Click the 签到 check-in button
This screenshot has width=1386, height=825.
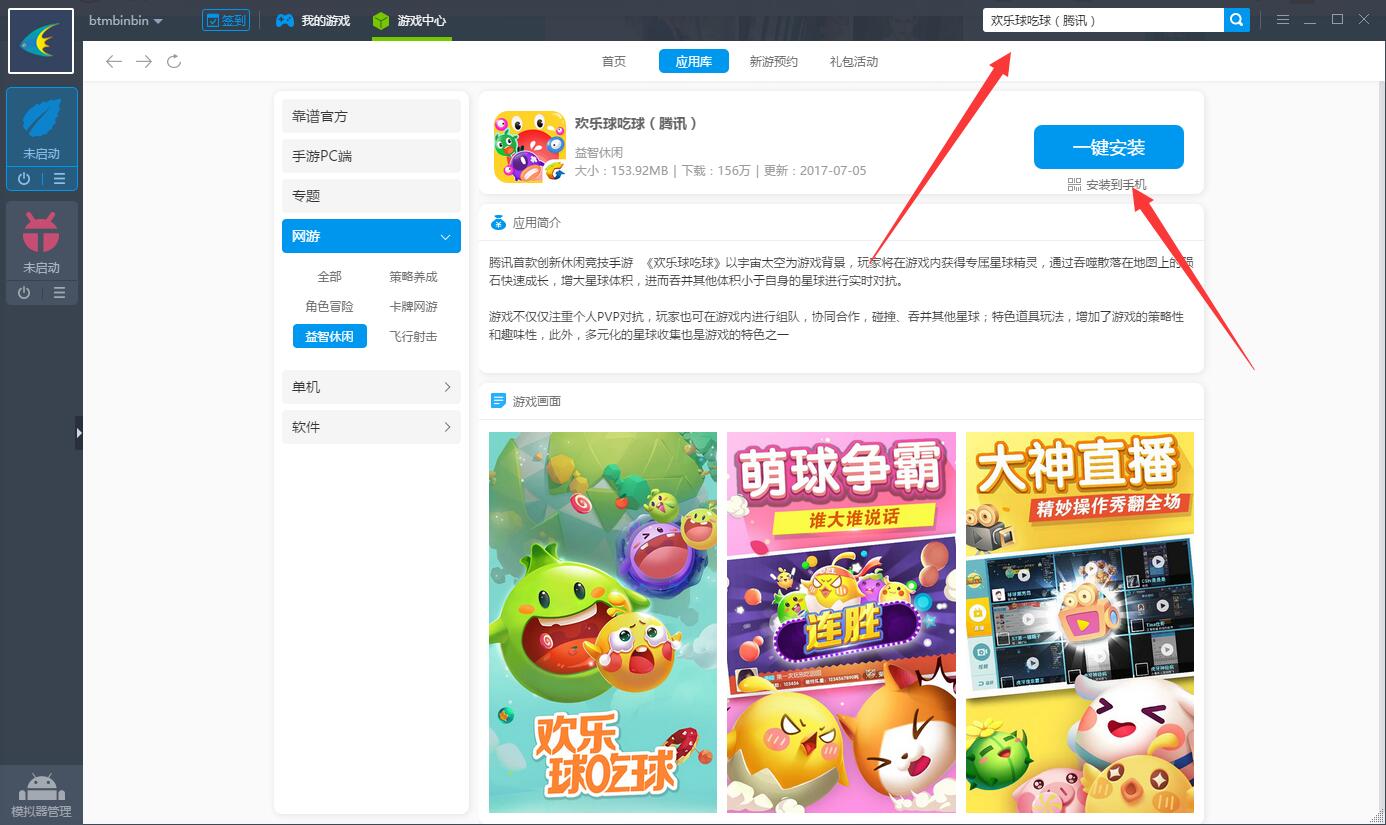tap(226, 20)
